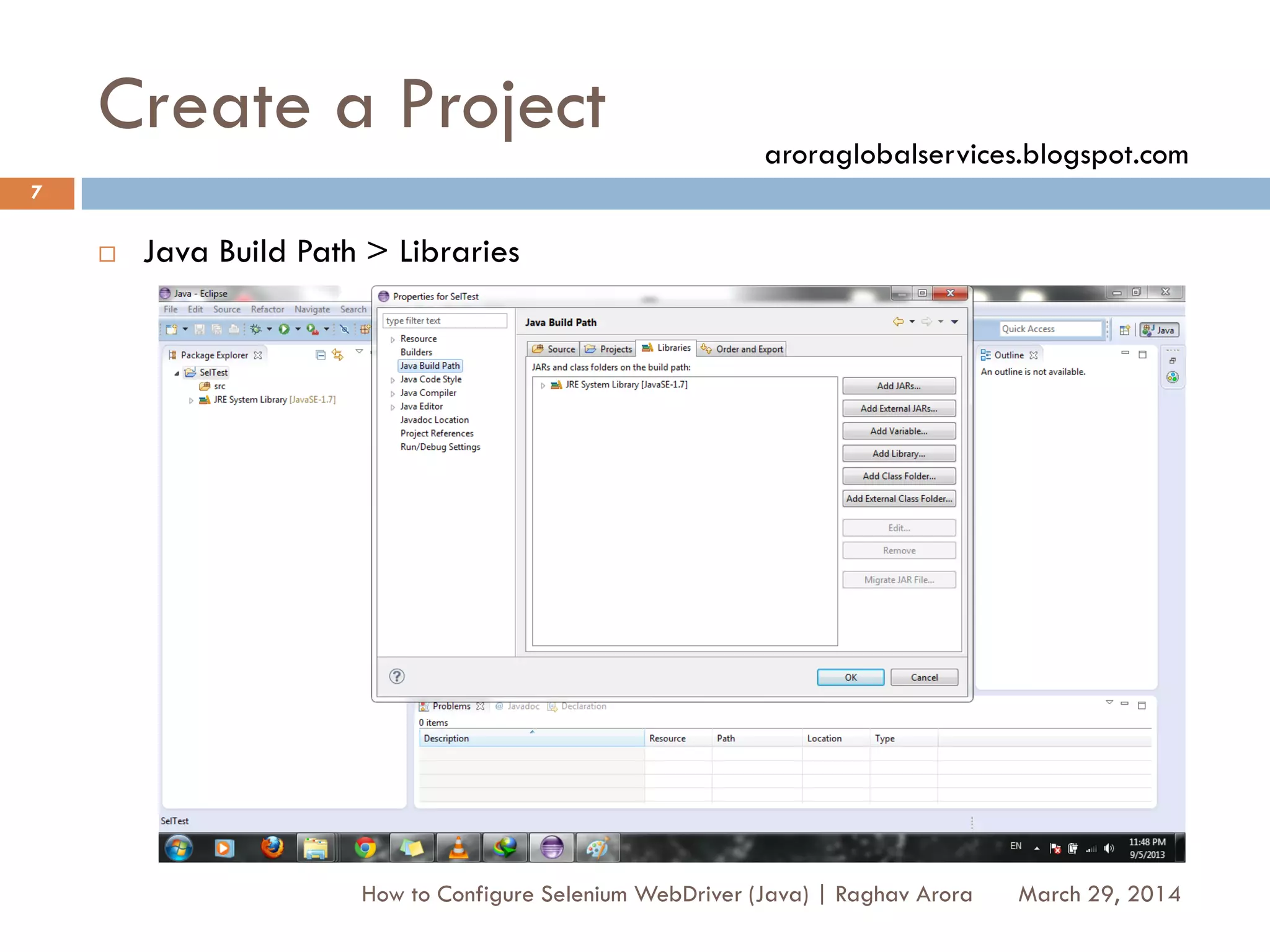This screenshot has width=1270, height=952.
Task: Click the Add Library... button
Action: (x=899, y=454)
